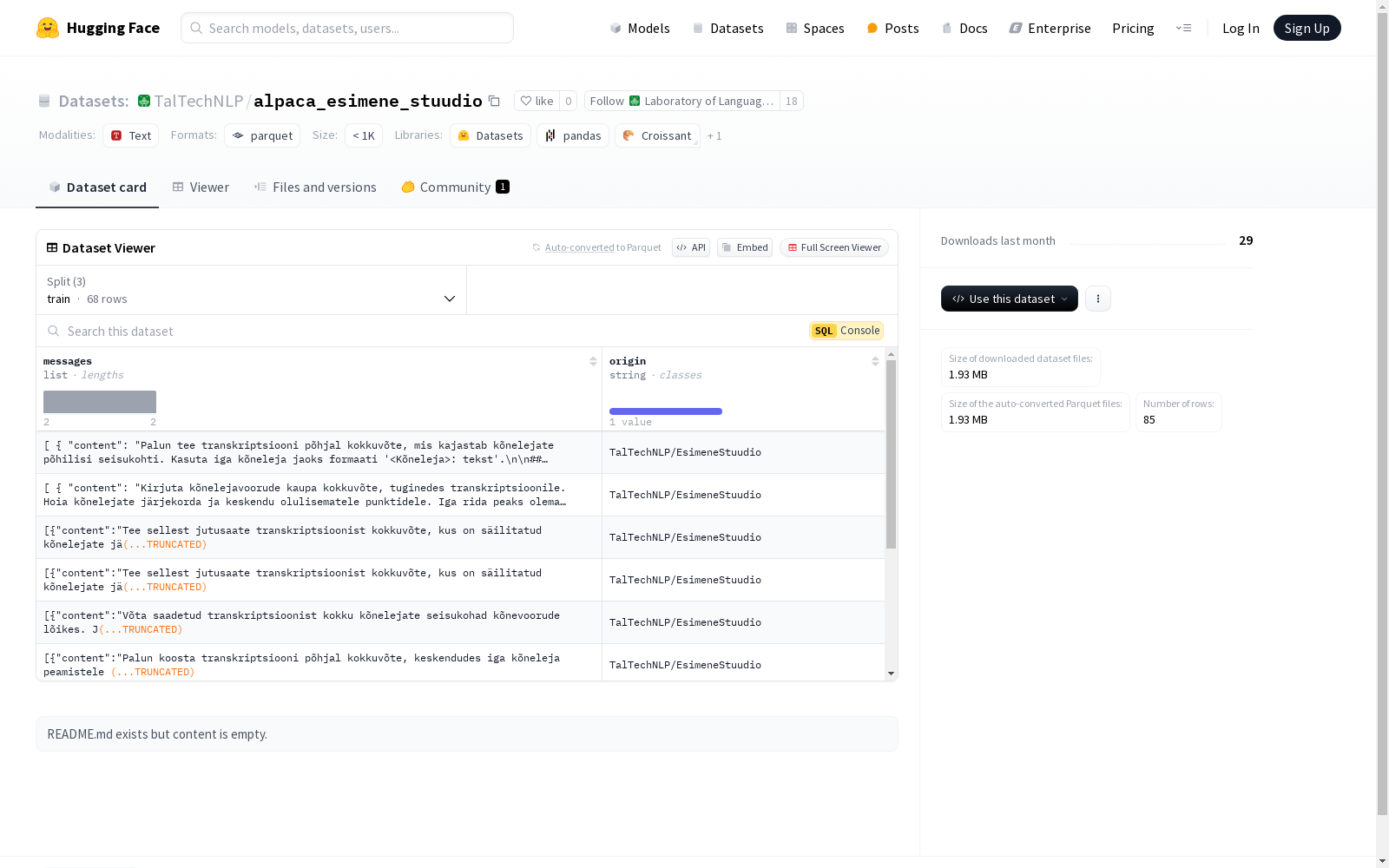1389x868 pixels.
Task: Click Log In link
Action: (x=1241, y=28)
